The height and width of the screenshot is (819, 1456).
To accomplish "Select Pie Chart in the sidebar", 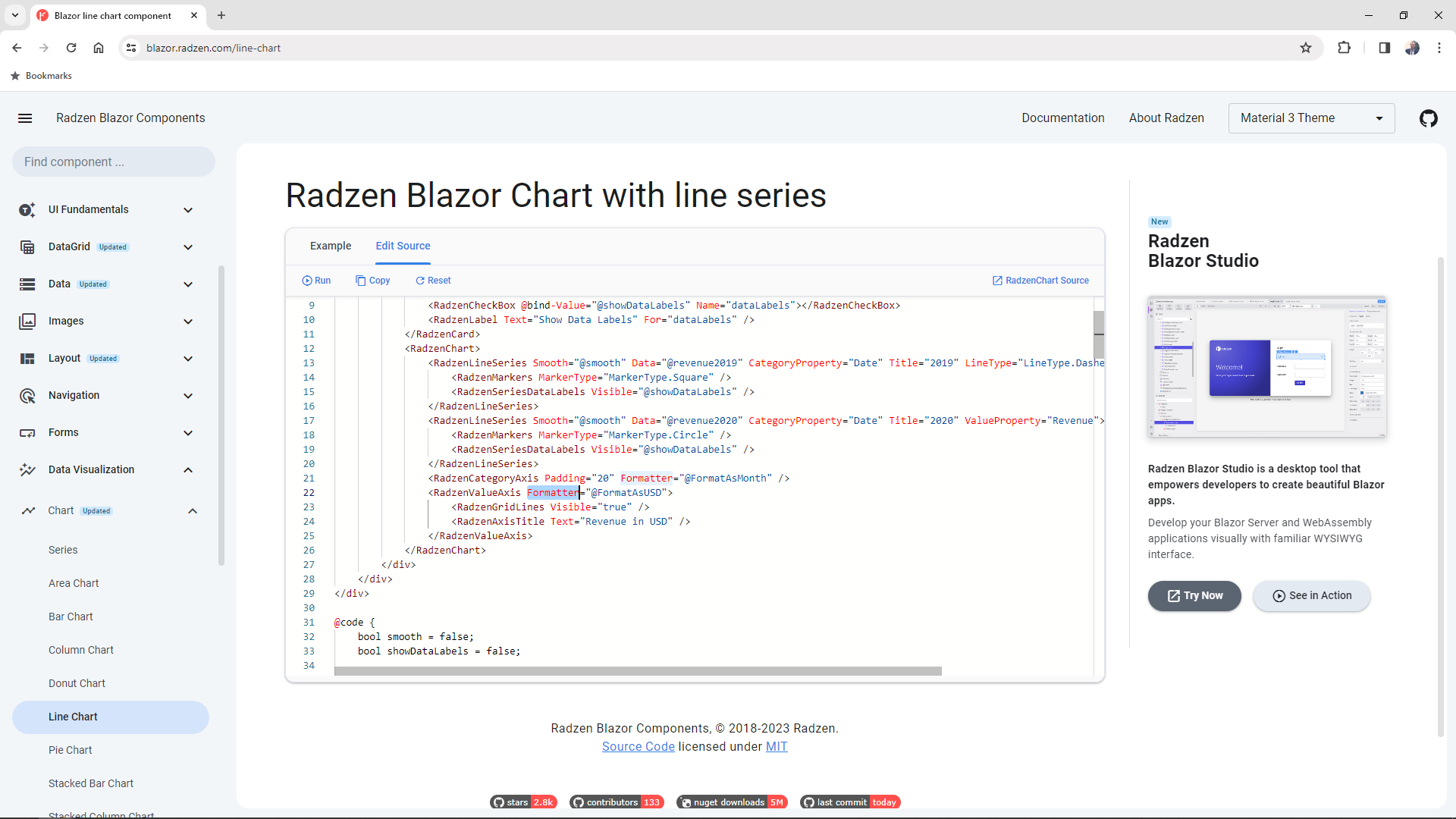I will (x=70, y=749).
